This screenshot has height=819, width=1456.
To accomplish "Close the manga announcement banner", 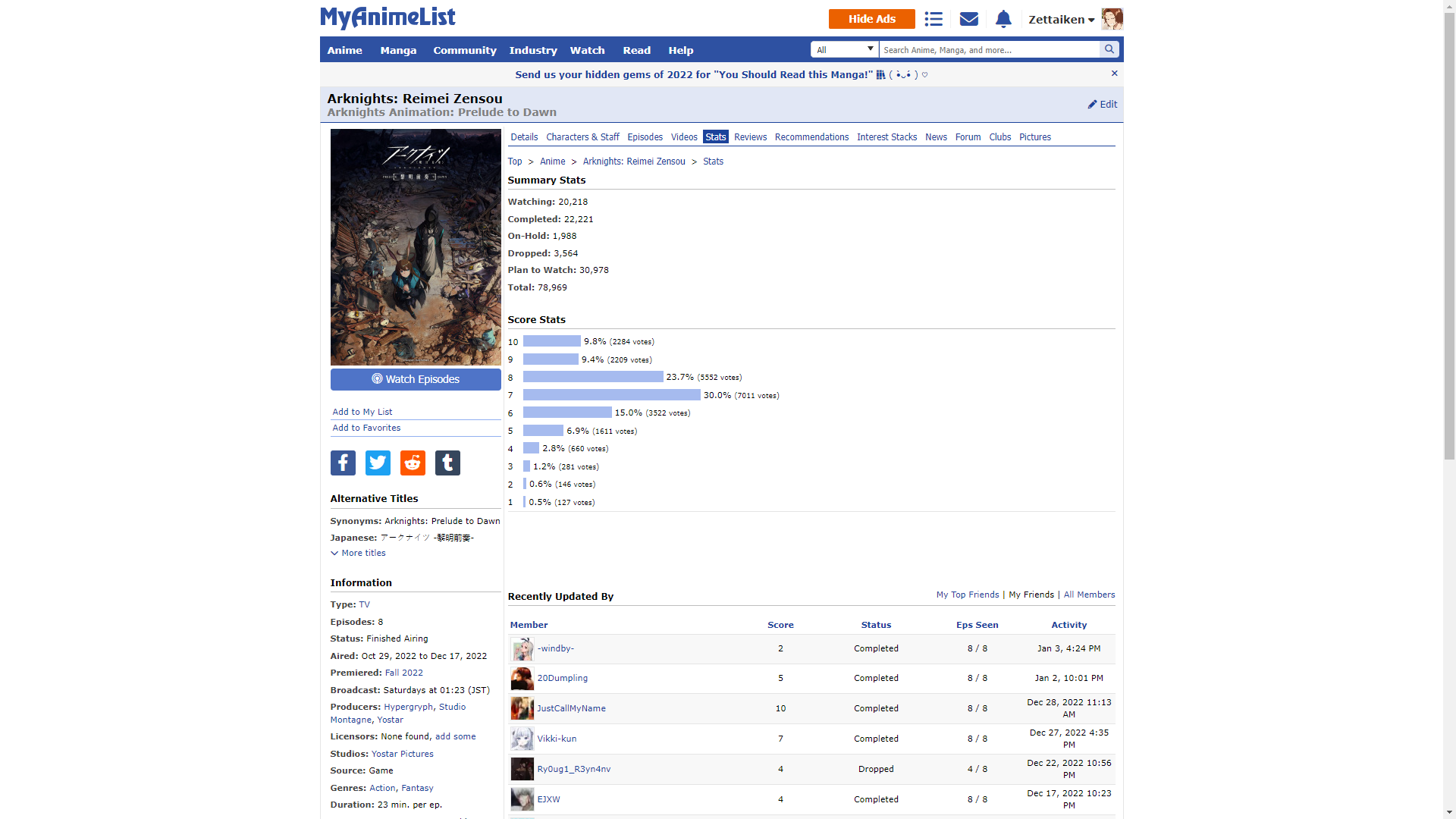I will coord(1114,74).
